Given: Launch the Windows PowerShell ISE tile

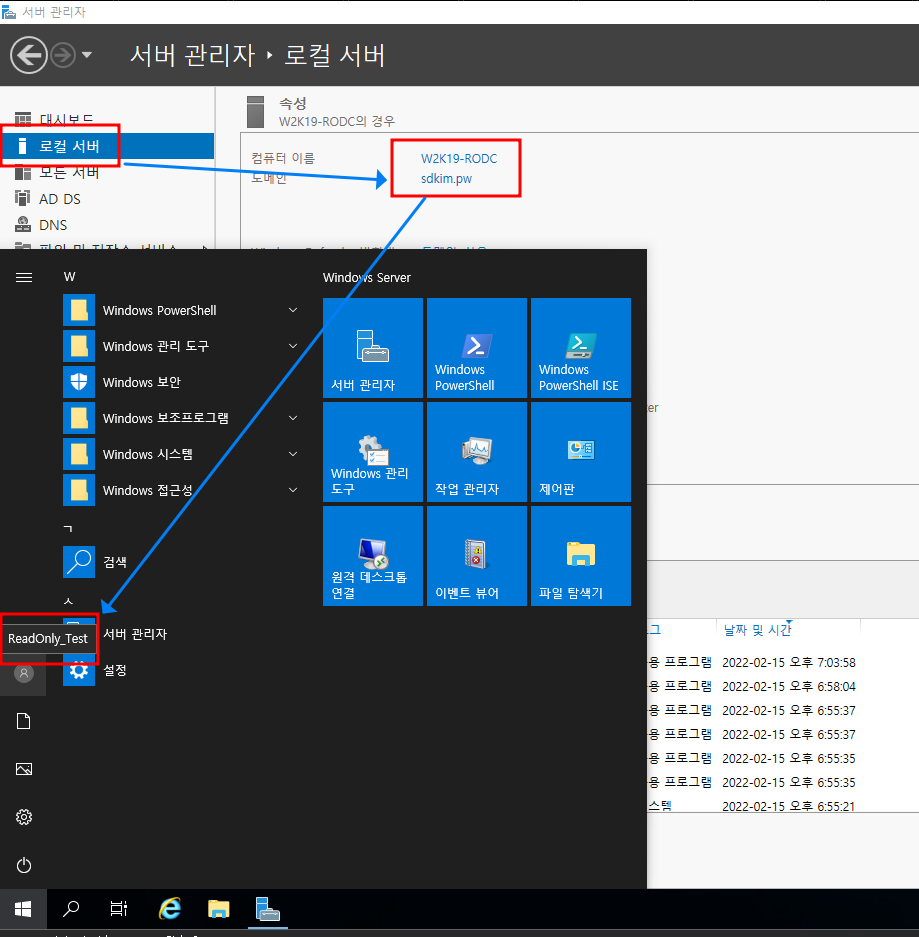Looking at the screenshot, I should (581, 348).
